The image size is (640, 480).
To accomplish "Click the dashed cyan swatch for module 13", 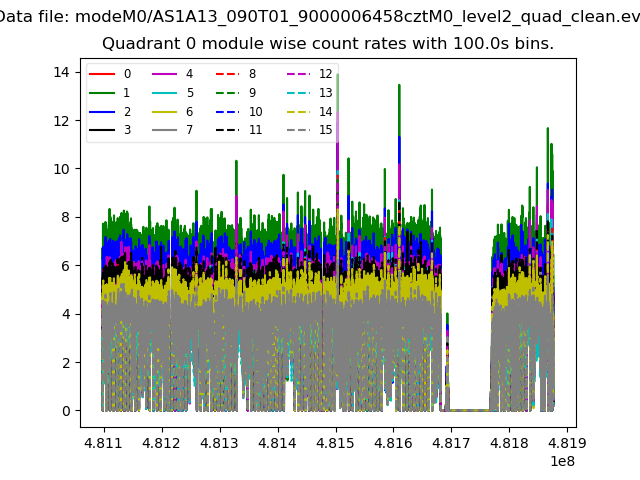I will 299,93.
